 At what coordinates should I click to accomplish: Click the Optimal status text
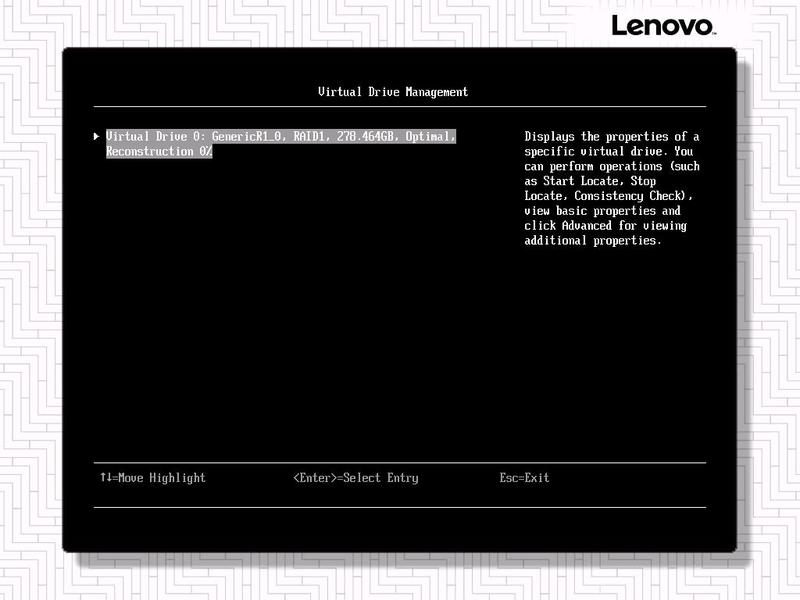430,136
